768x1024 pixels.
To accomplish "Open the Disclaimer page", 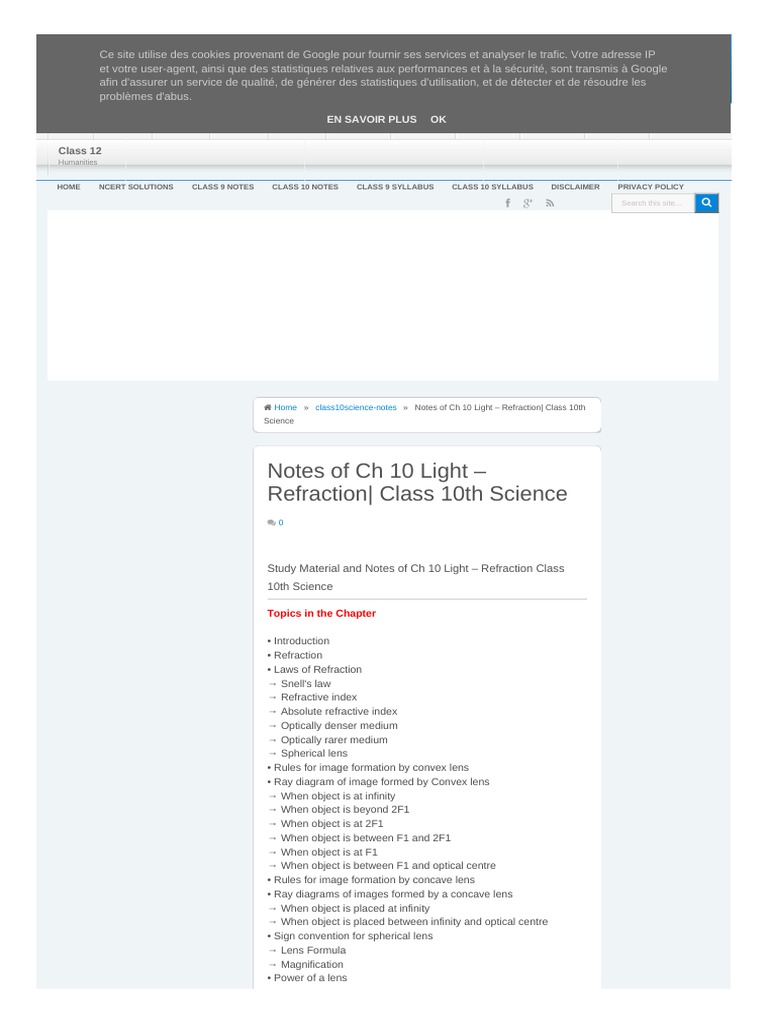I will 575,187.
